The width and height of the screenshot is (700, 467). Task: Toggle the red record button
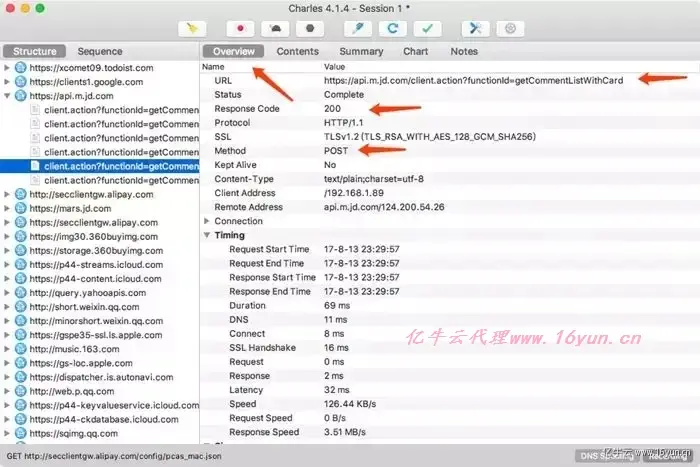[x=241, y=29]
